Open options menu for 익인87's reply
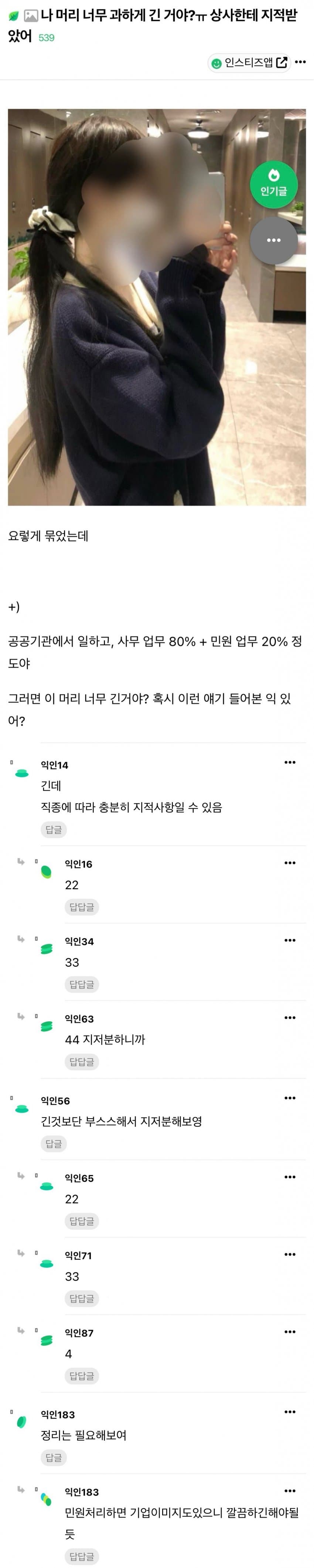The image size is (314, 1568). [290, 1332]
